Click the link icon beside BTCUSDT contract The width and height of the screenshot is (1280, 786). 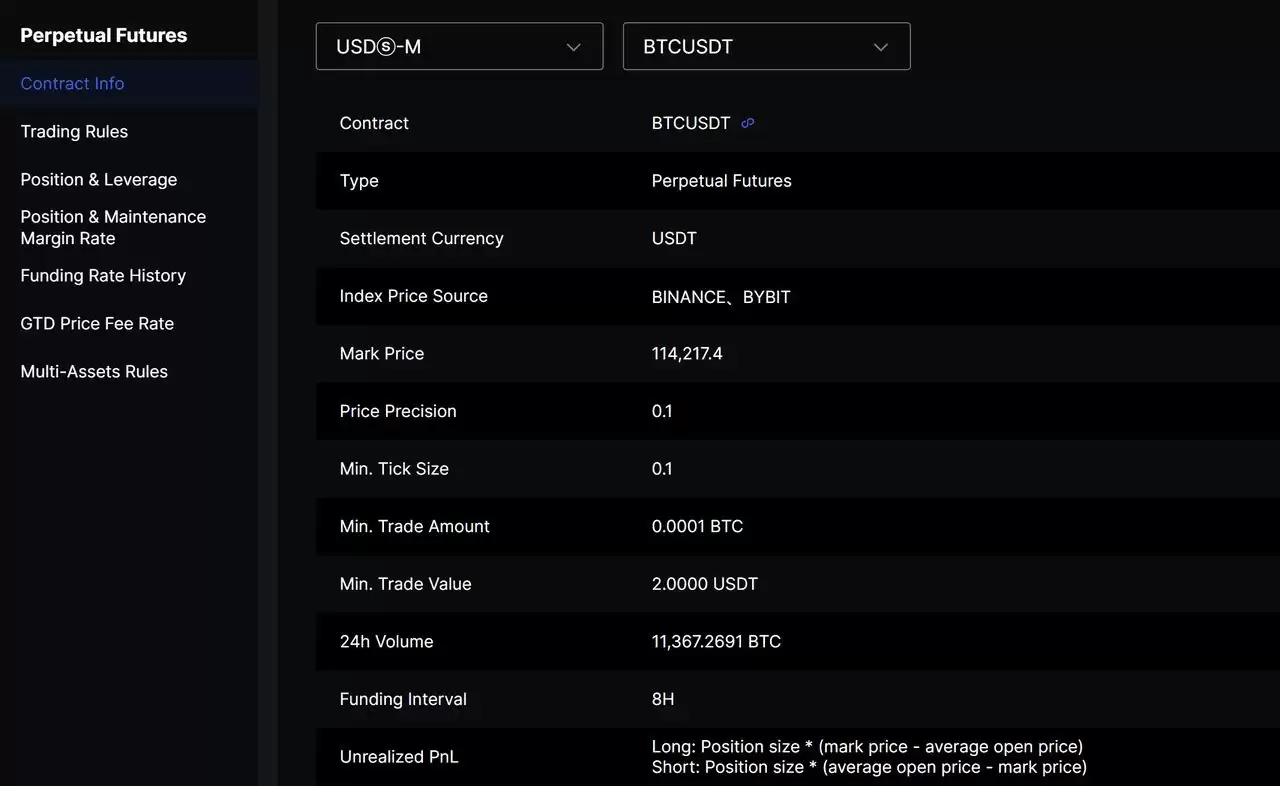point(748,123)
